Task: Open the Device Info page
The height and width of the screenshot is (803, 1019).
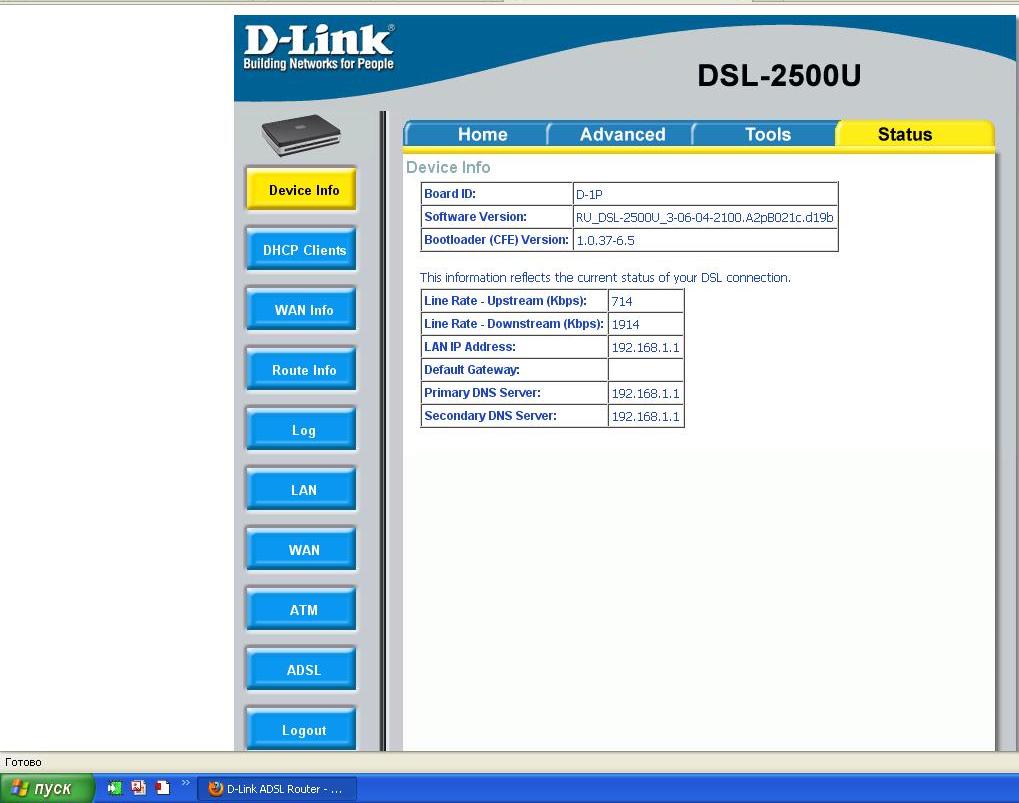Action: pyautogui.click(x=302, y=189)
